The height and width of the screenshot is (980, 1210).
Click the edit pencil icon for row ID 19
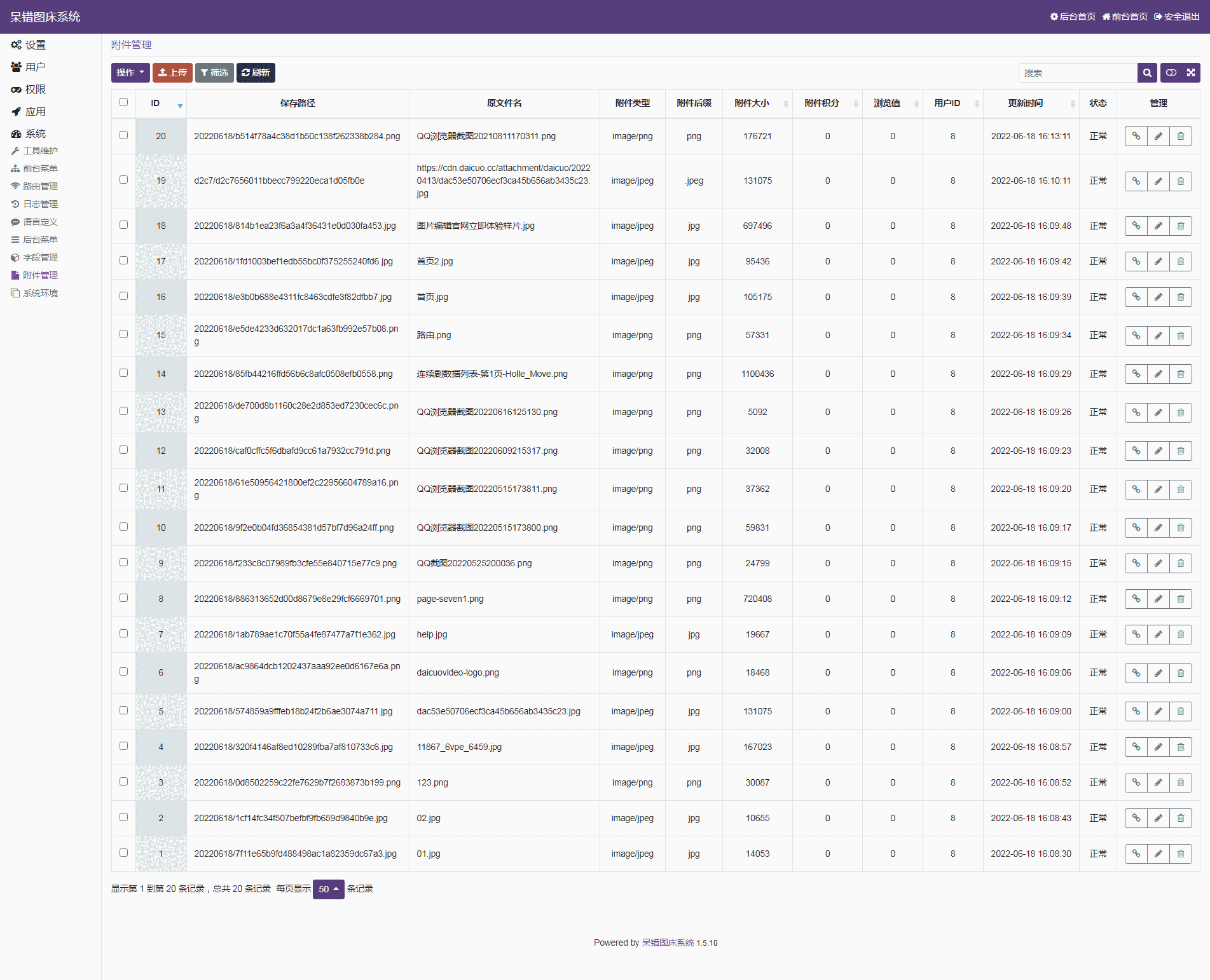(1158, 181)
